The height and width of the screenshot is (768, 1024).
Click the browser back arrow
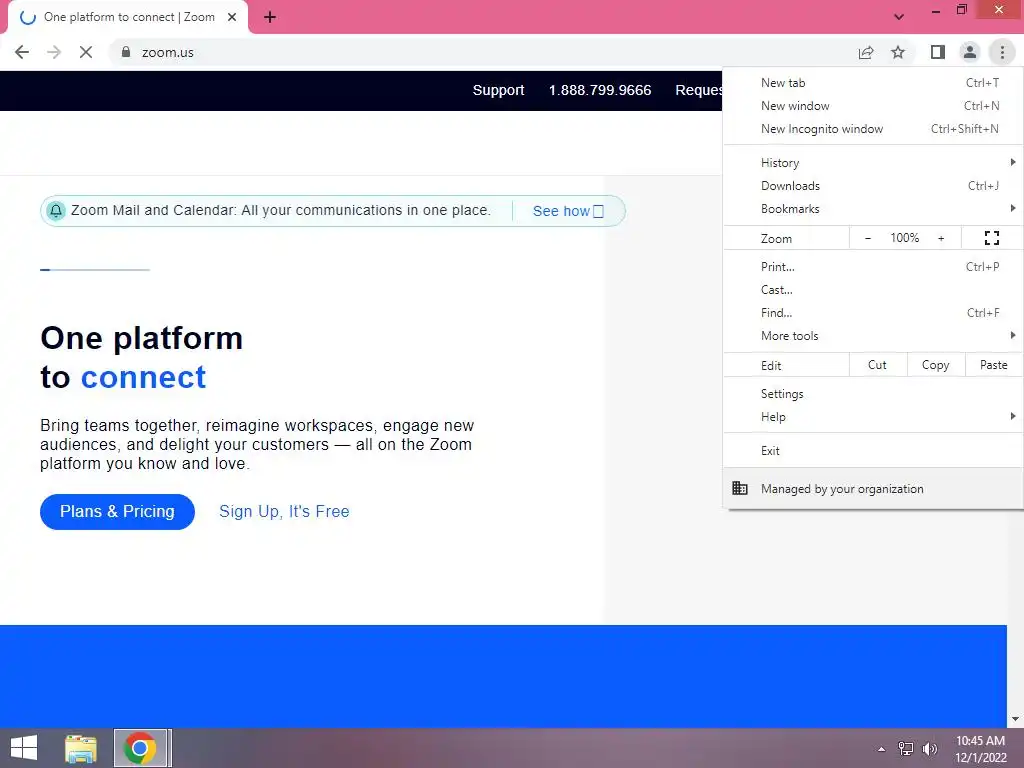[22, 52]
